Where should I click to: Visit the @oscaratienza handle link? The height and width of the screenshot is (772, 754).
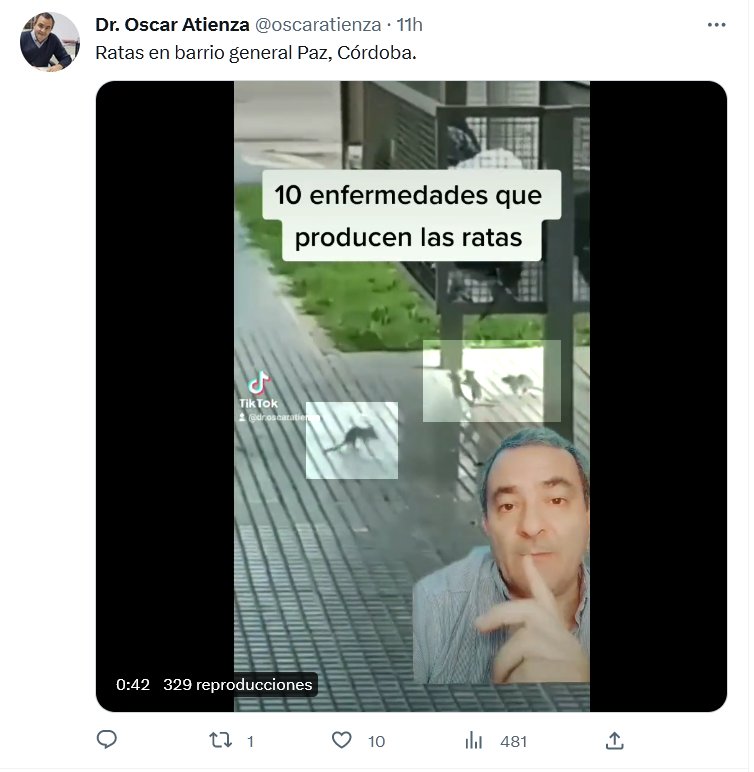pyautogui.click(x=320, y=25)
